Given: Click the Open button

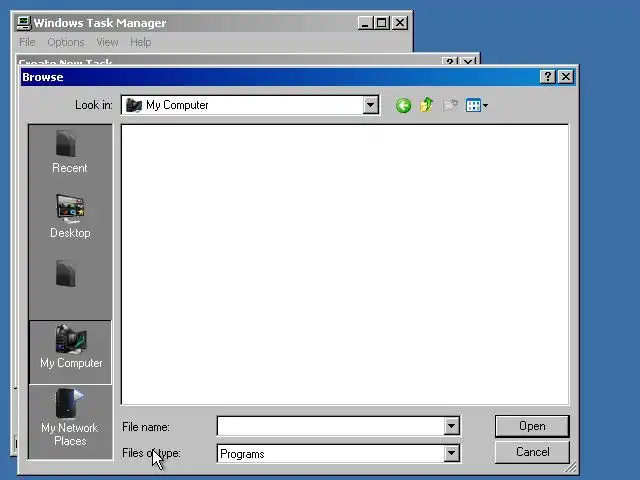Looking at the screenshot, I should click(532, 426).
